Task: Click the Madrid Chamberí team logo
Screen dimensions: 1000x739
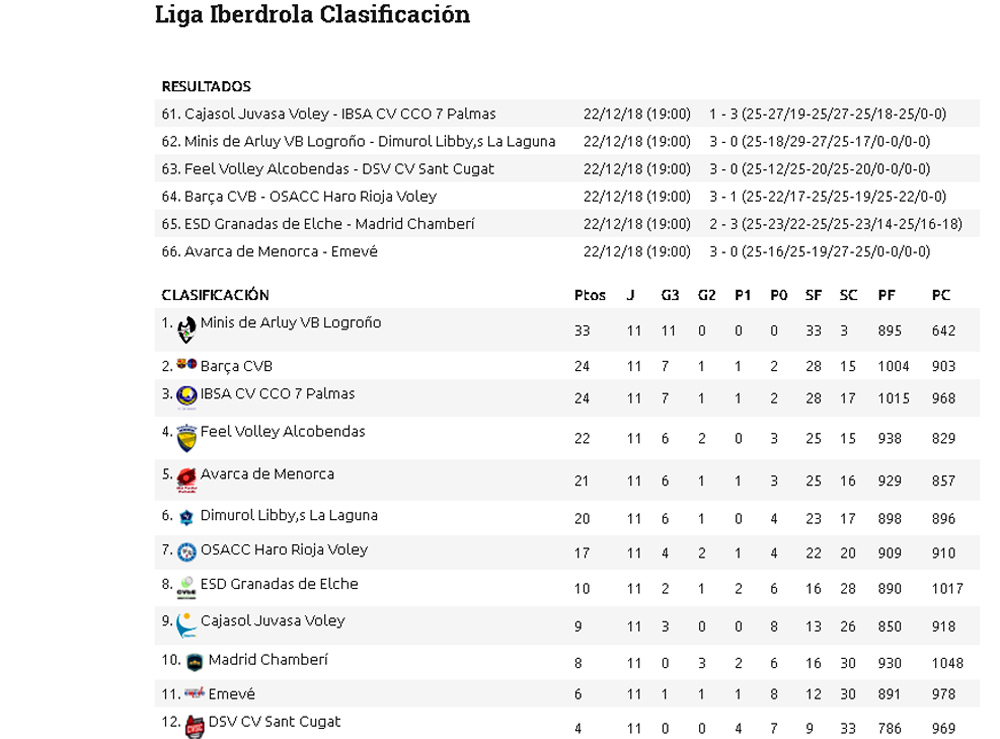Action: pos(194,662)
